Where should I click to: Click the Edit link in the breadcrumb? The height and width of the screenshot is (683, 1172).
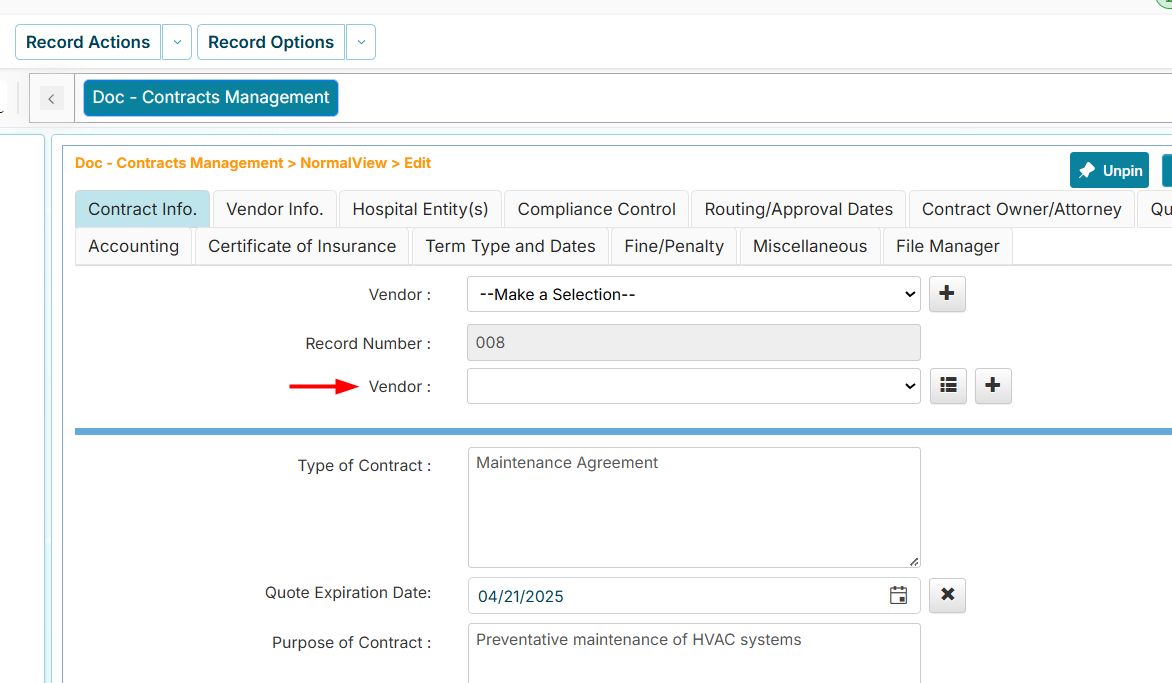pos(417,163)
